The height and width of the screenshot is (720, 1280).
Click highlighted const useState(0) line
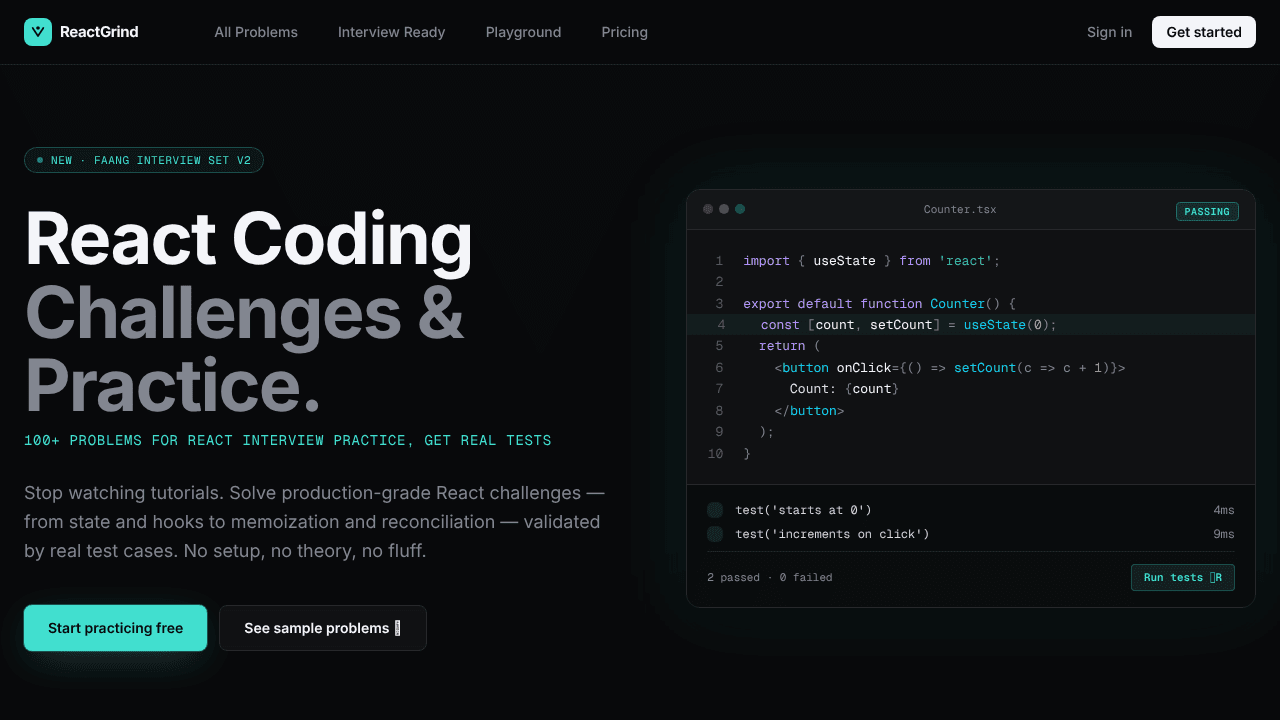pyautogui.click(x=971, y=324)
